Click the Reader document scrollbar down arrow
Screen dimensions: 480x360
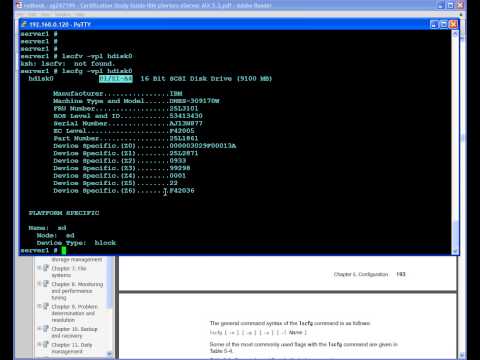point(462,355)
